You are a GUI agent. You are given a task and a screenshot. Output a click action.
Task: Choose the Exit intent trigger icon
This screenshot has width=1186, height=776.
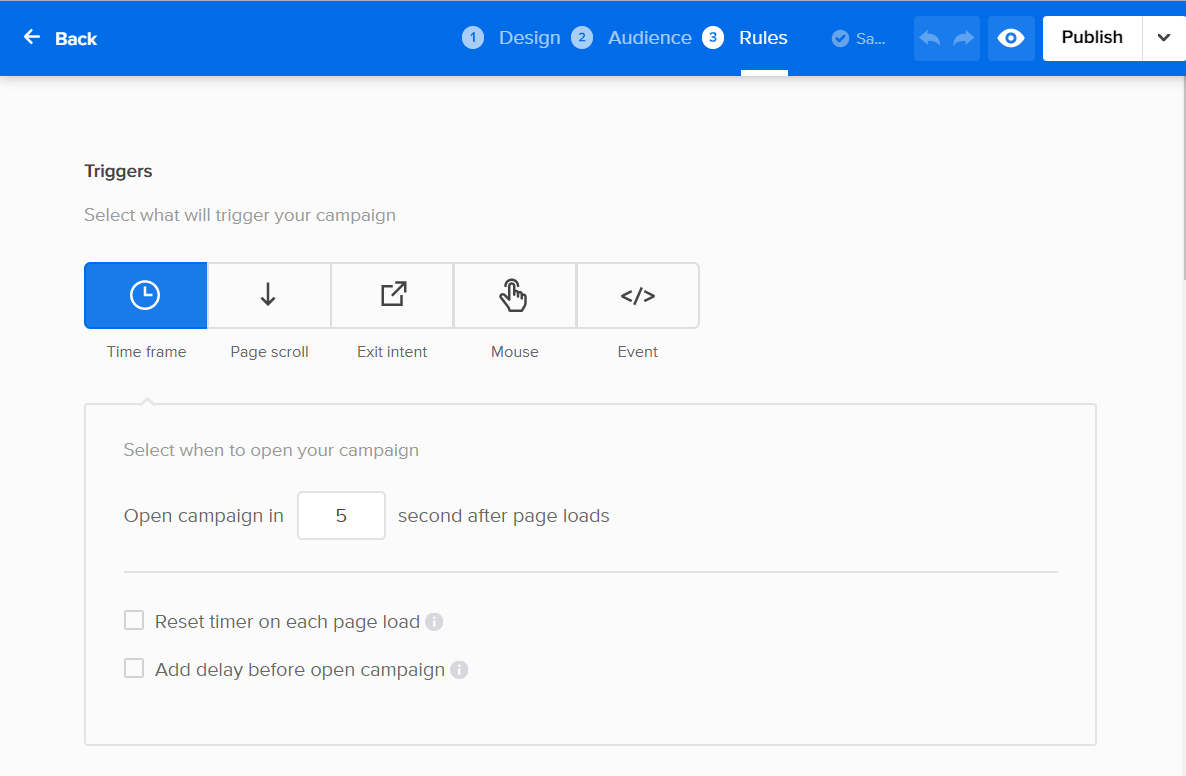tap(392, 296)
